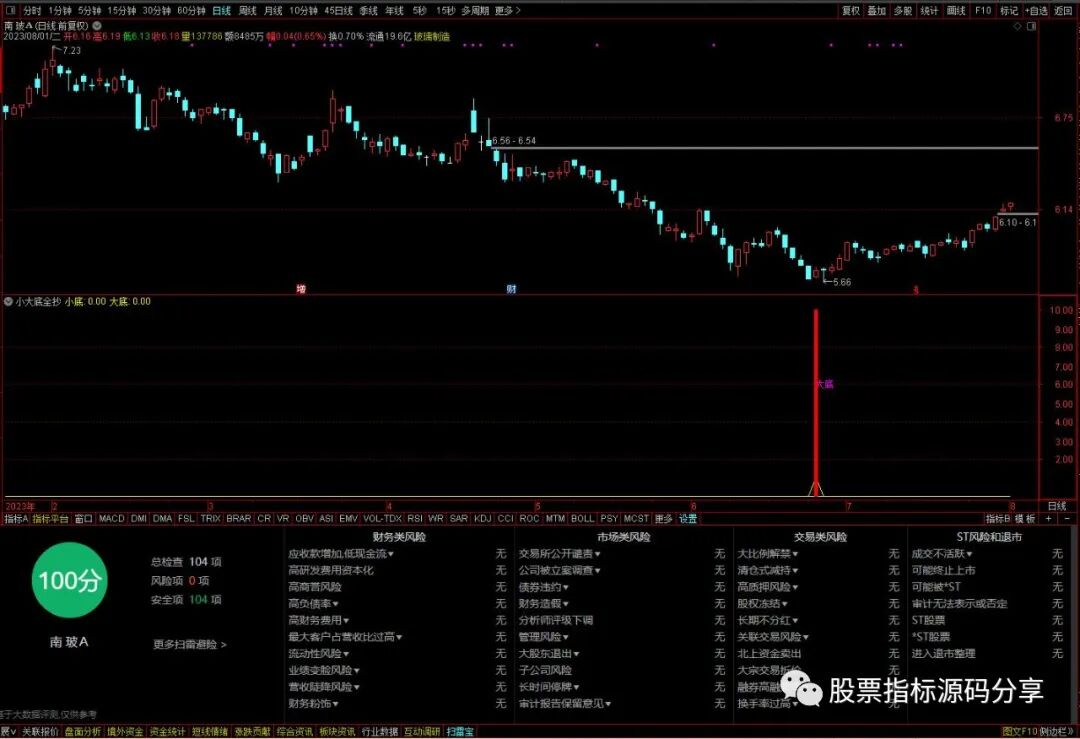The height and width of the screenshot is (739, 1080).
Task: Expand 流动性风险 risk item
Action: [x=318, y=654]
